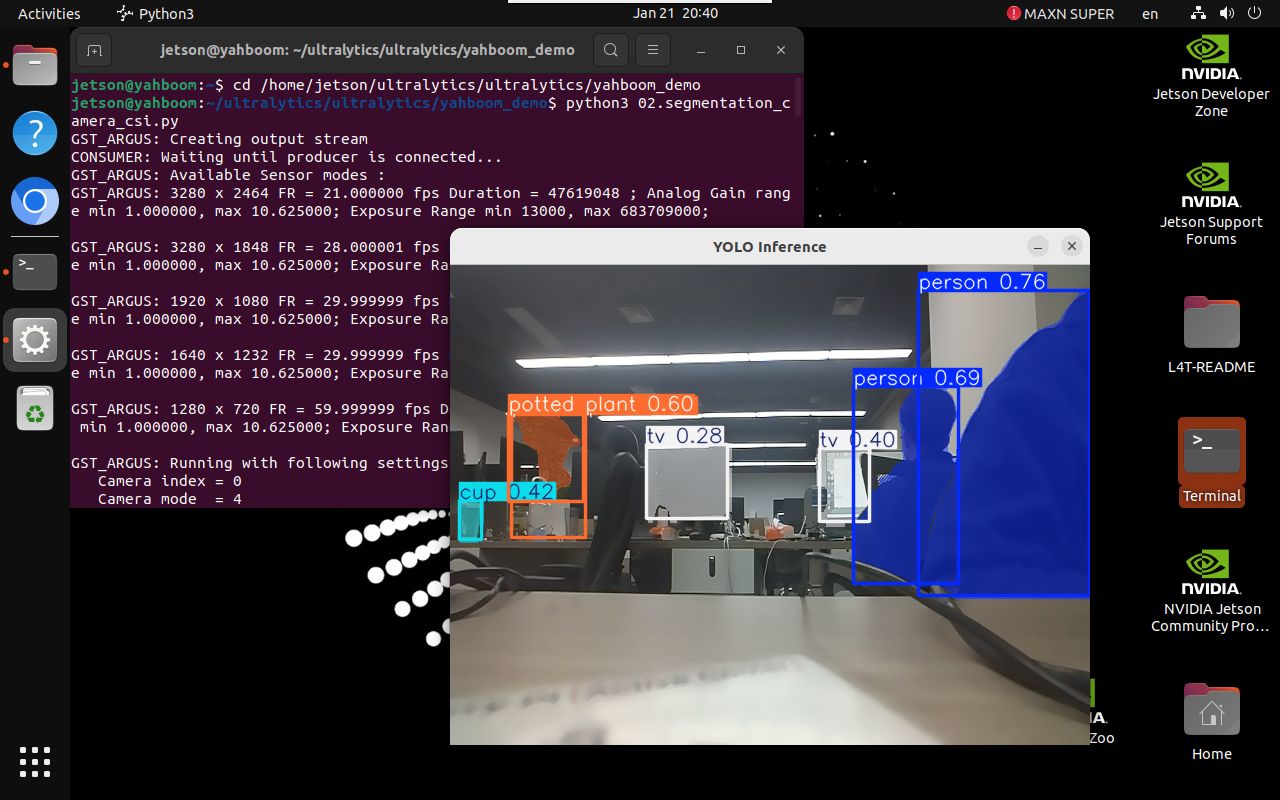1280x800 pixels.
Task: Open the en input language selector
Action: pos(1150,14)
